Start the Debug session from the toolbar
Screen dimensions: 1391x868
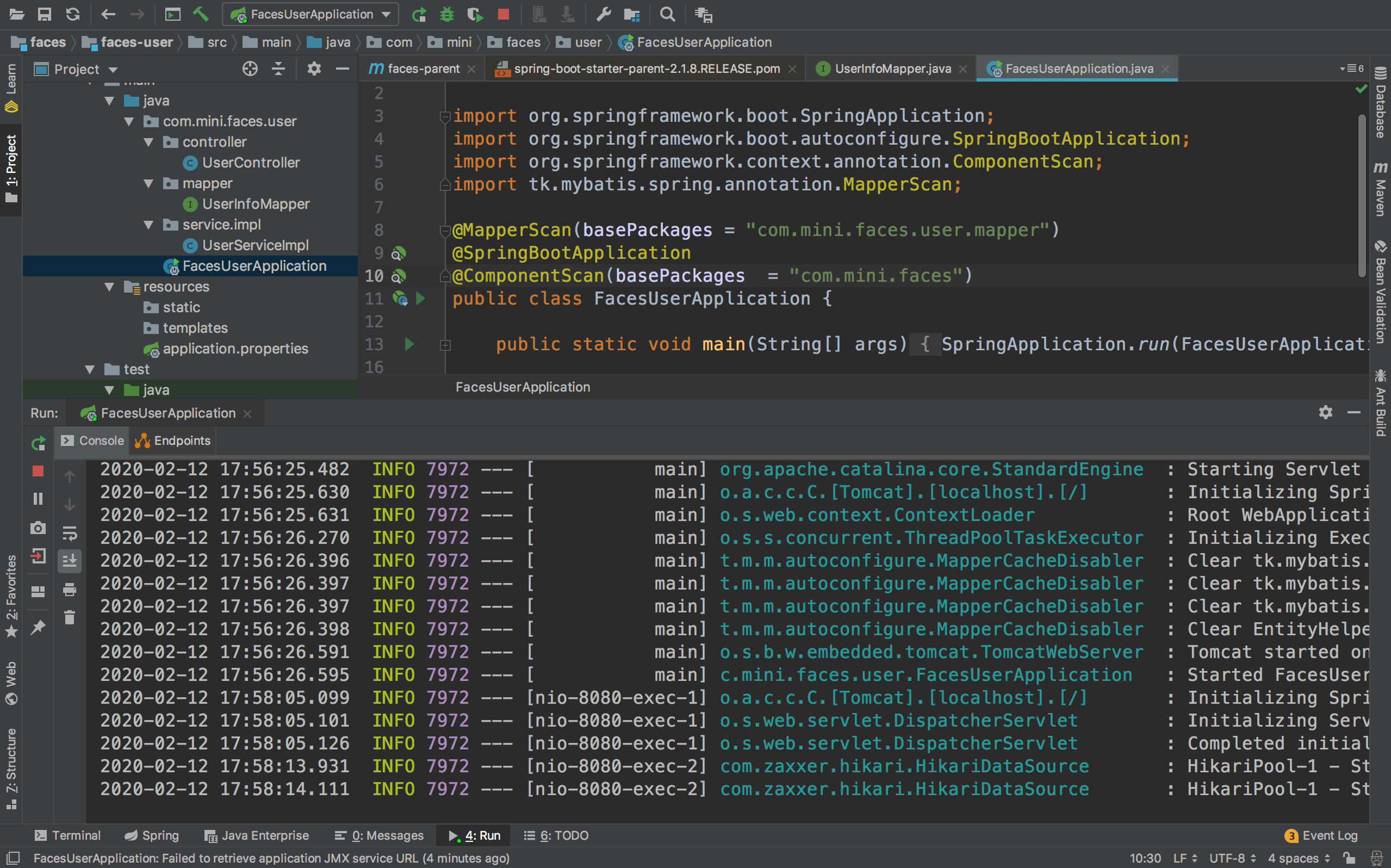click(447, 14)
